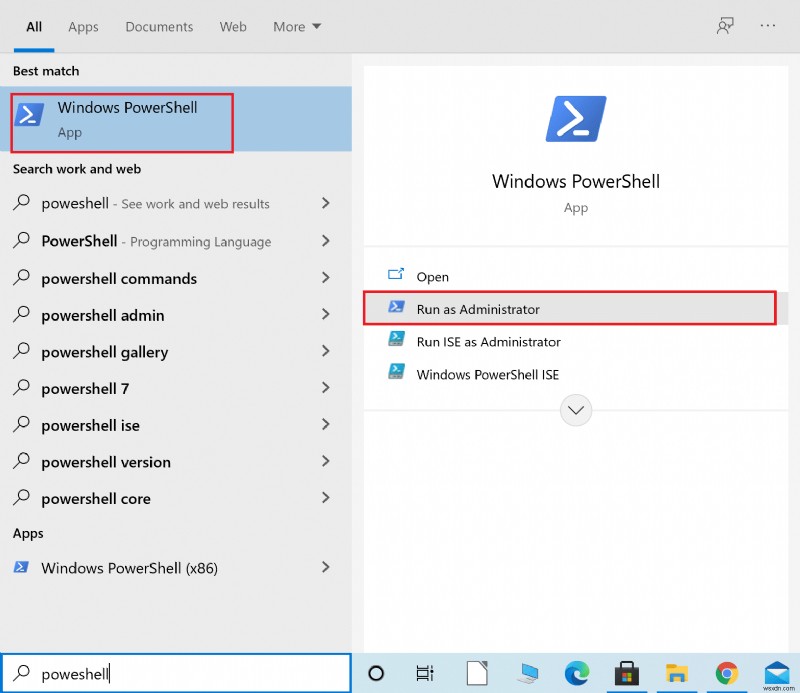
Task: Click search icon beside powershell commands
Action: tap(21, 277)
